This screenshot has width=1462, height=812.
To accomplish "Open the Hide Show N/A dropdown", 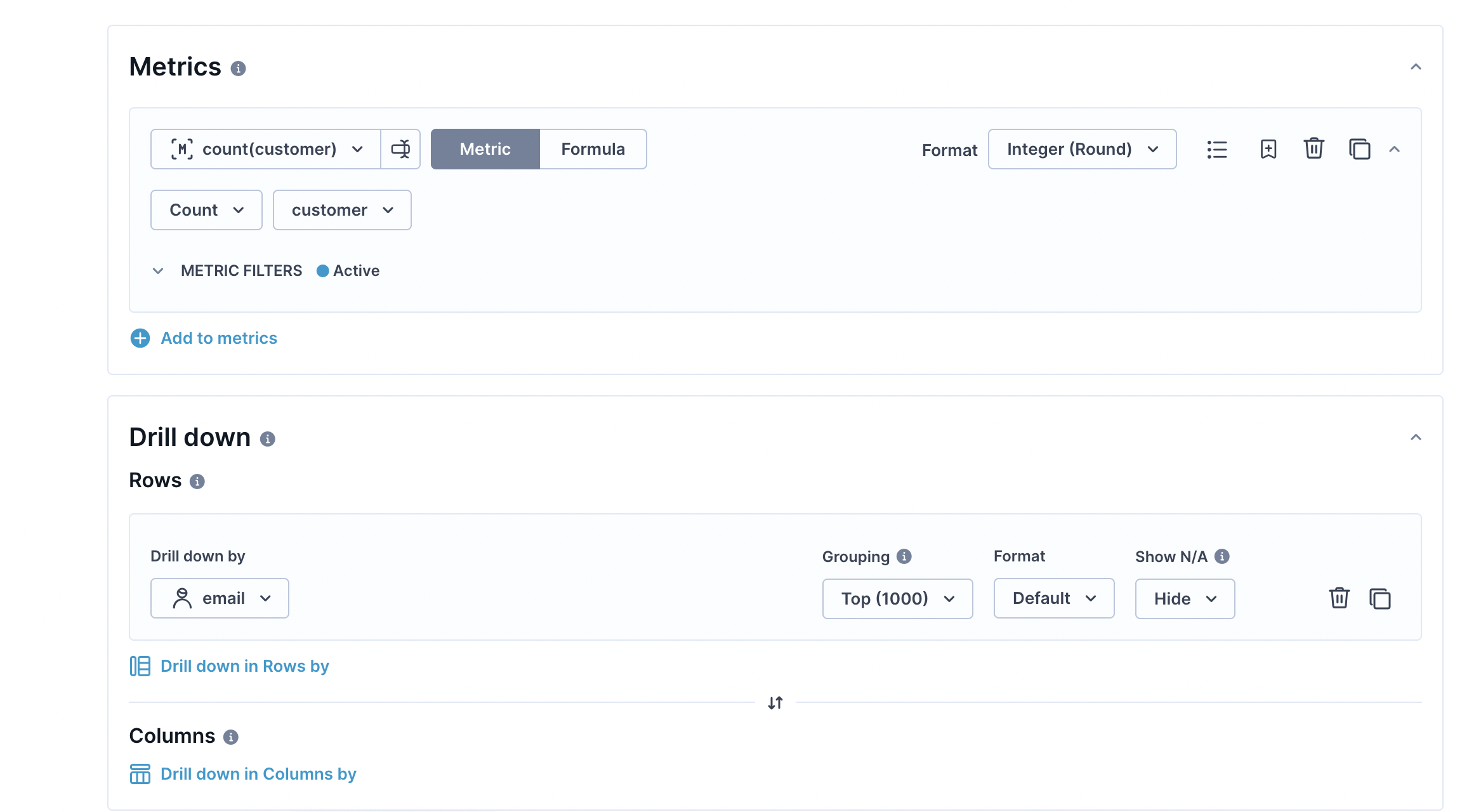I will pos(1185,599).
